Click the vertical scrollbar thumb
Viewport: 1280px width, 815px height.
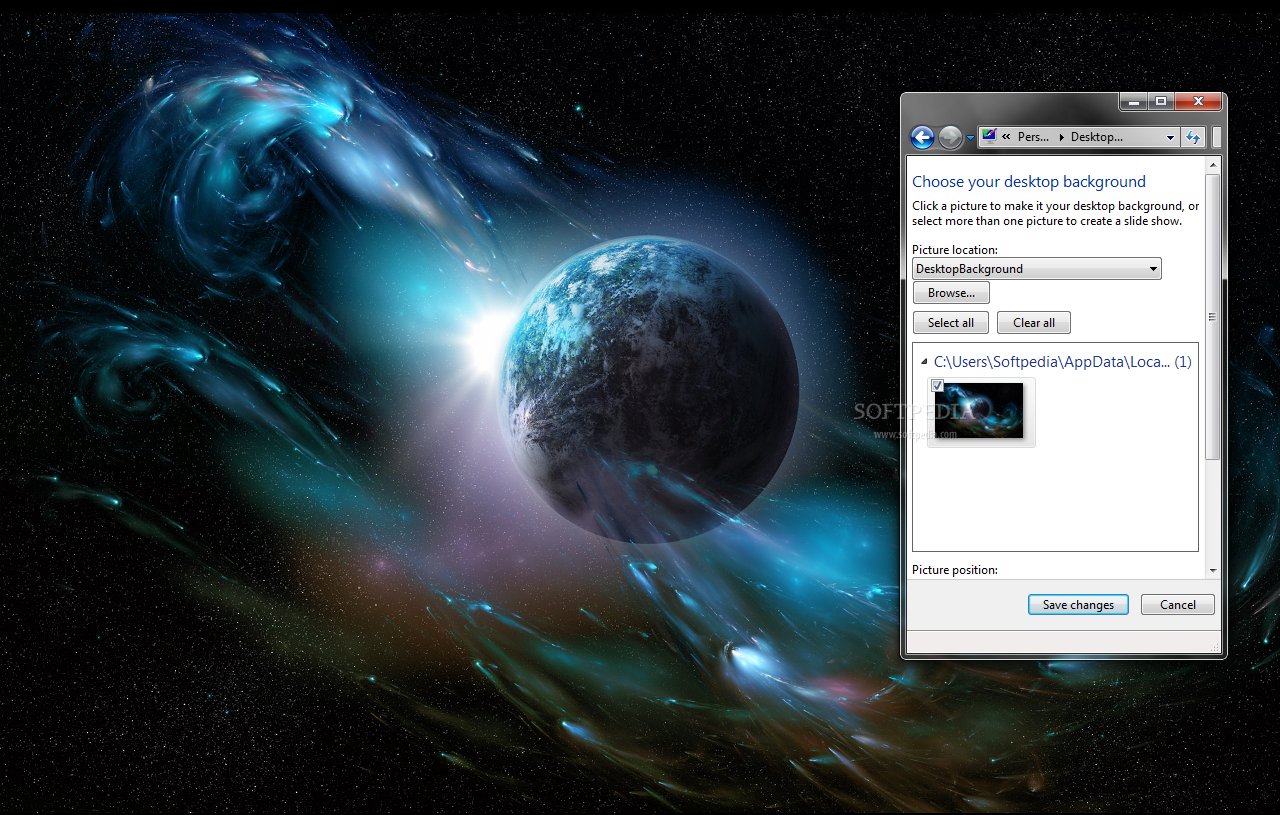click(x=1213, y=317)
